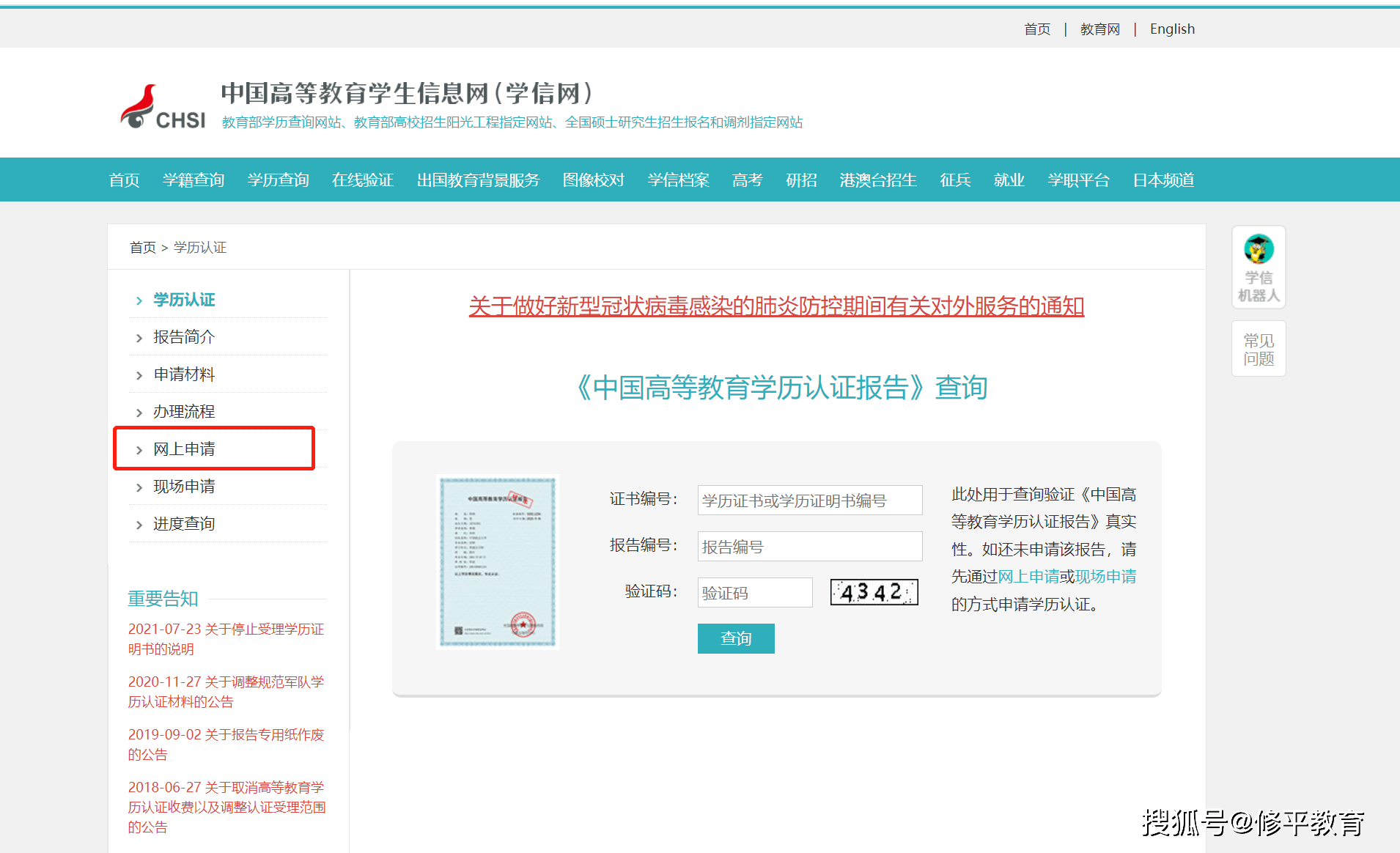Image resolution: width=1400 pixels, height=853 pixels.
Task: Open 2021-07-23 notice about 停止受理学历证明书
Action: click(226, 639)
